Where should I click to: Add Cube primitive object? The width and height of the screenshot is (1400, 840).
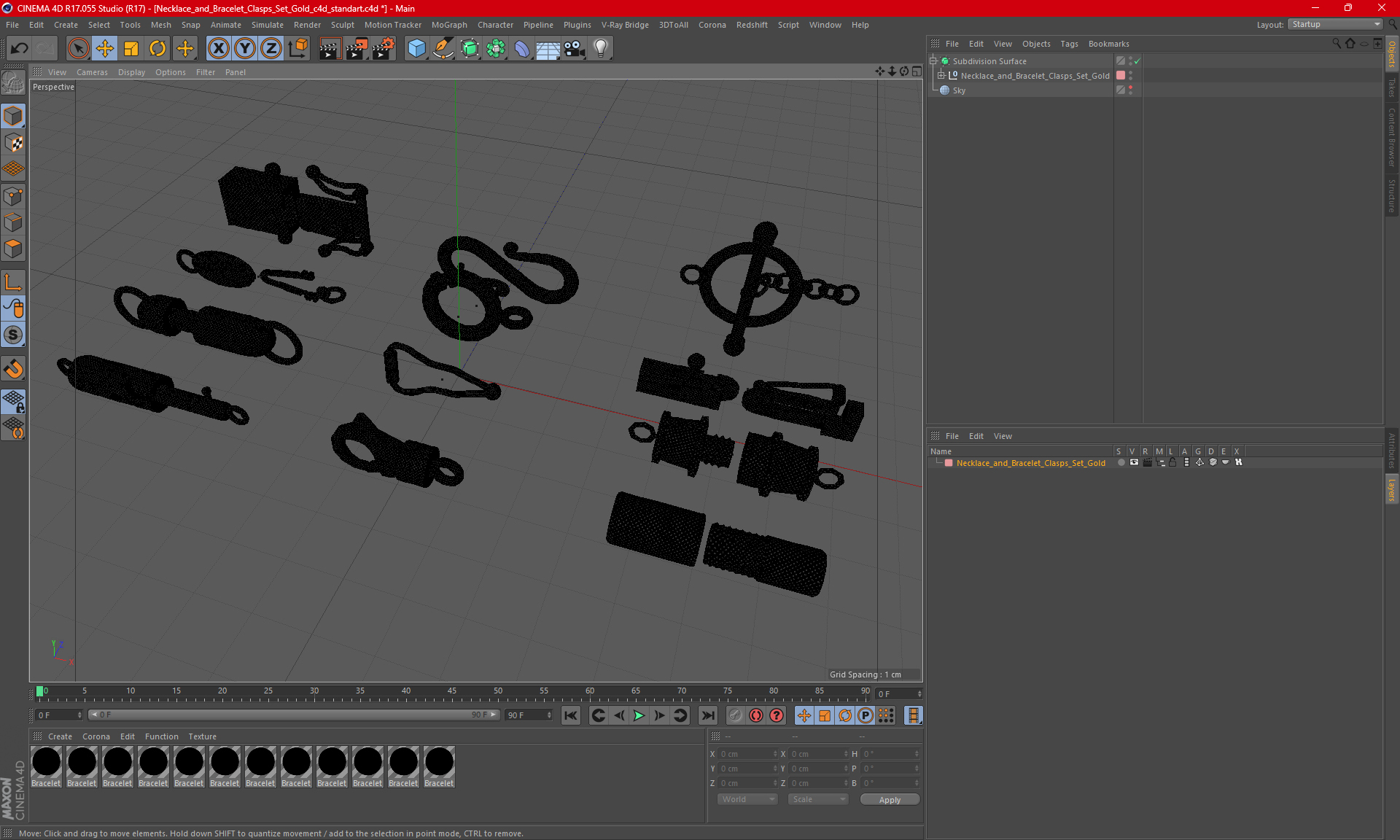click(x=416, y=49)
